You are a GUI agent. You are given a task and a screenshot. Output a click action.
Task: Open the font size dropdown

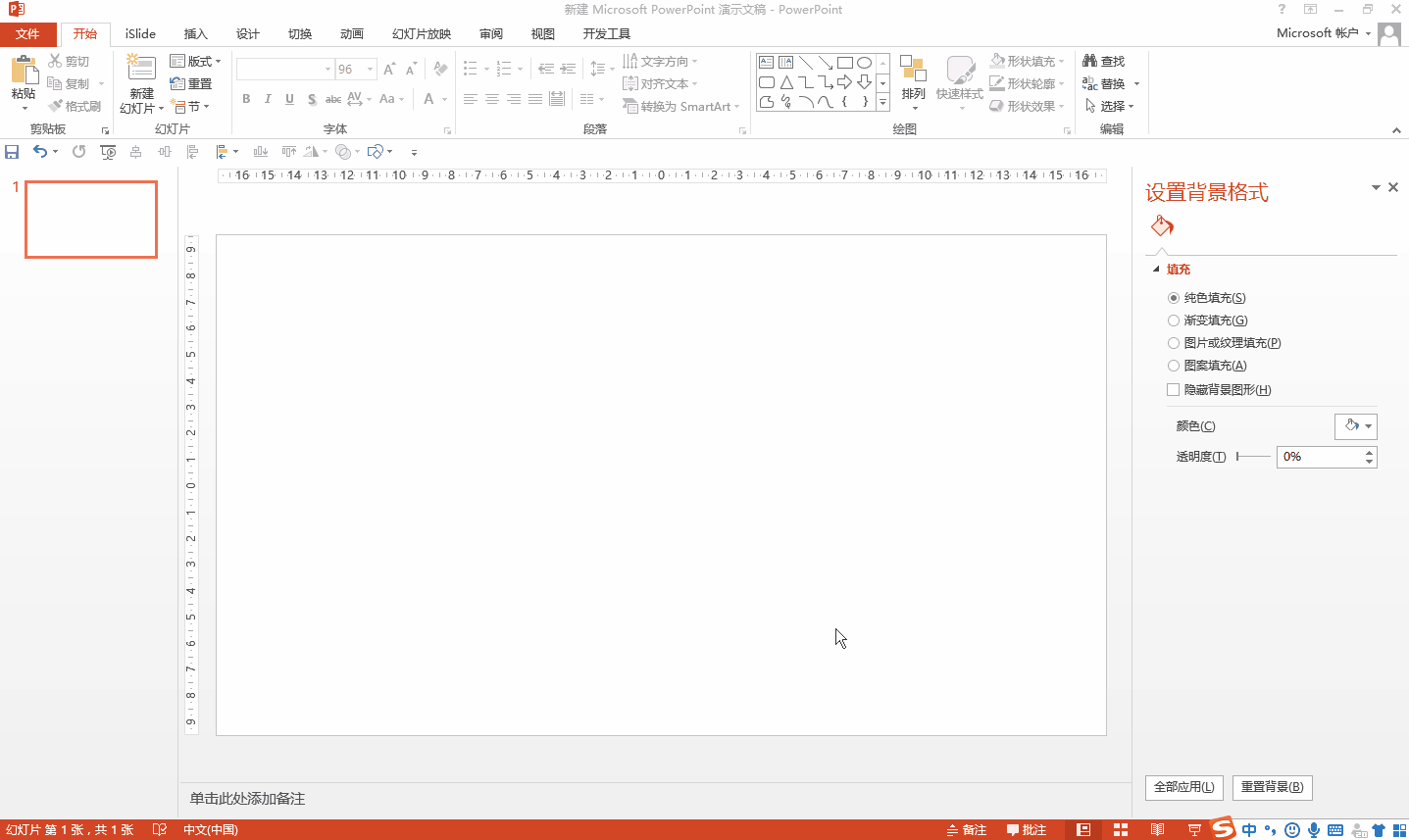point(370,70)
